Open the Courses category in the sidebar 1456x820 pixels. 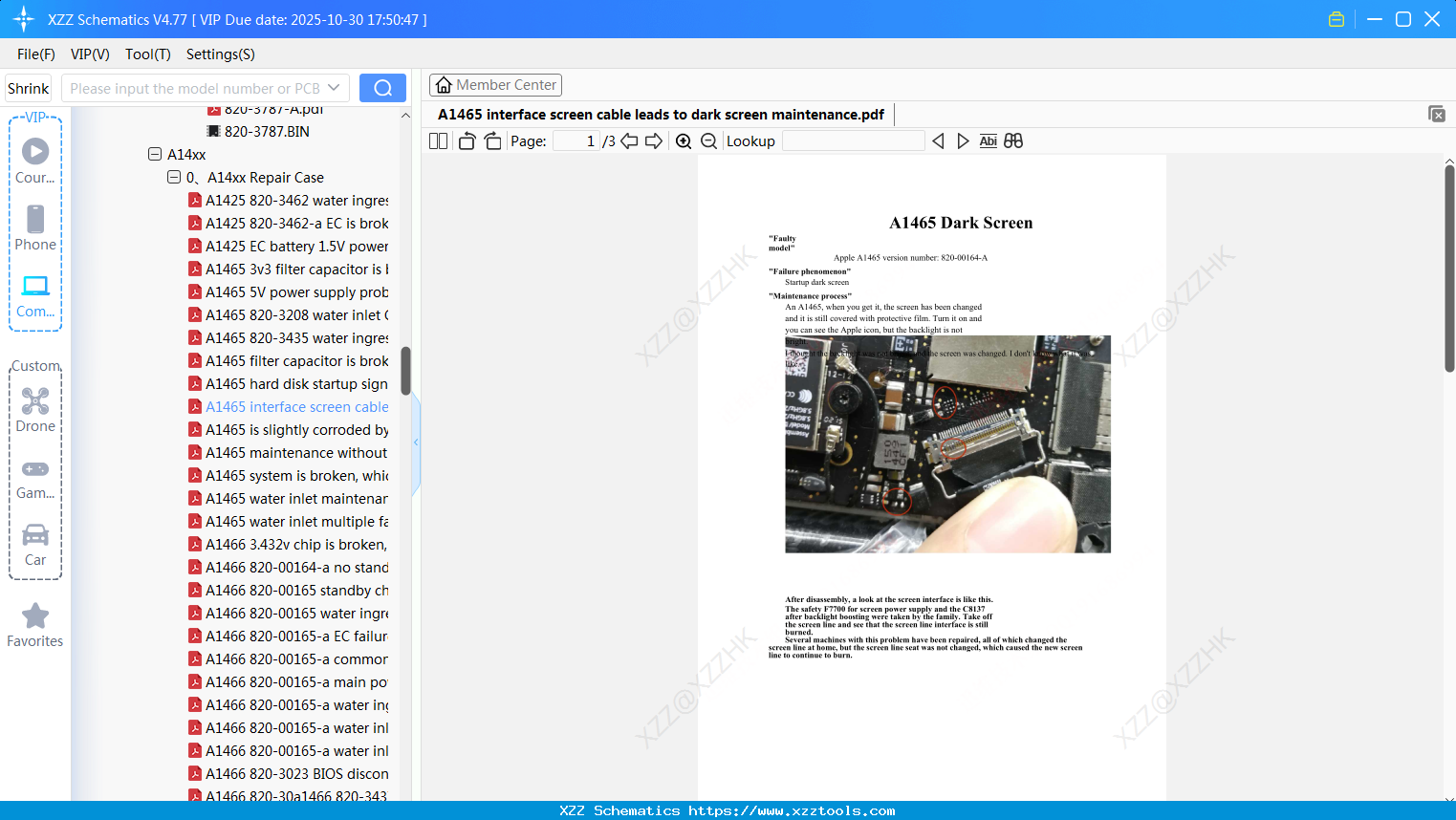coord(35,161)
